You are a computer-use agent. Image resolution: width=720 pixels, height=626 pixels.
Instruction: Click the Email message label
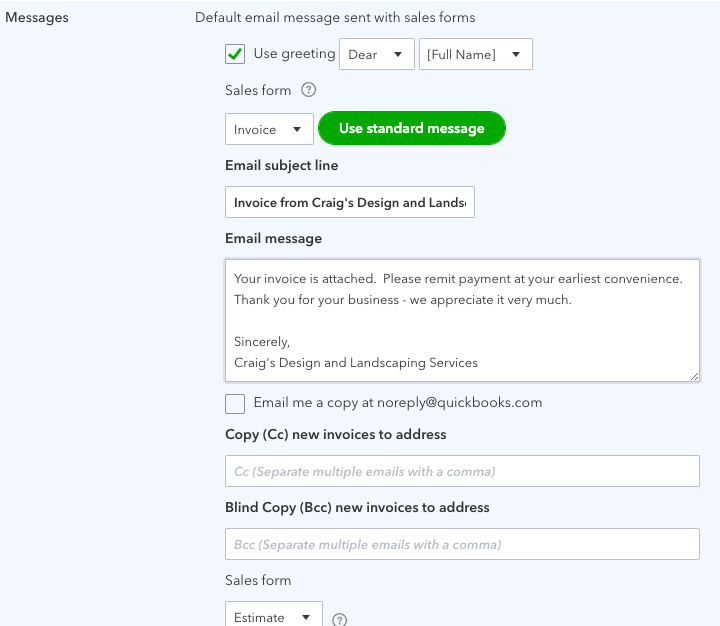(x=273, y=238)
